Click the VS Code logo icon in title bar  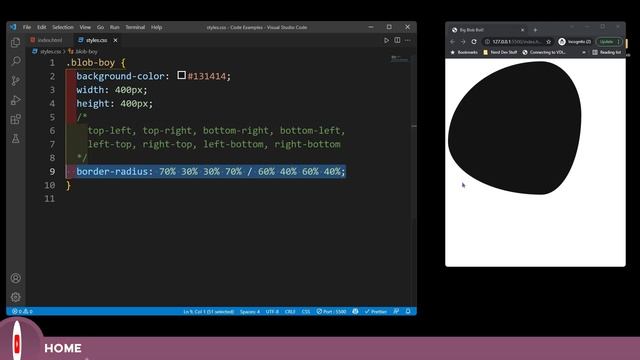click(x=13, y=27)
